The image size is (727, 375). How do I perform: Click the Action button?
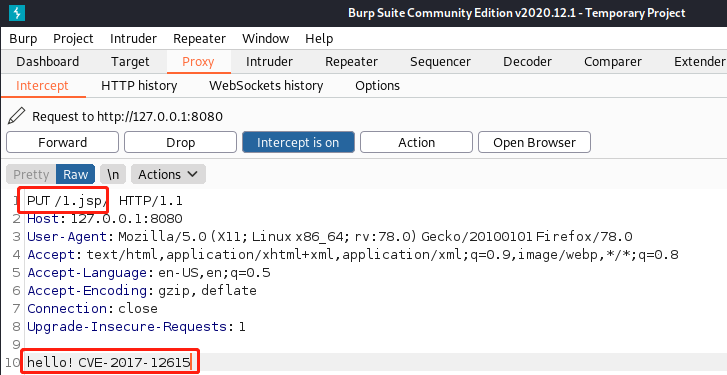(x=416, y=142)
